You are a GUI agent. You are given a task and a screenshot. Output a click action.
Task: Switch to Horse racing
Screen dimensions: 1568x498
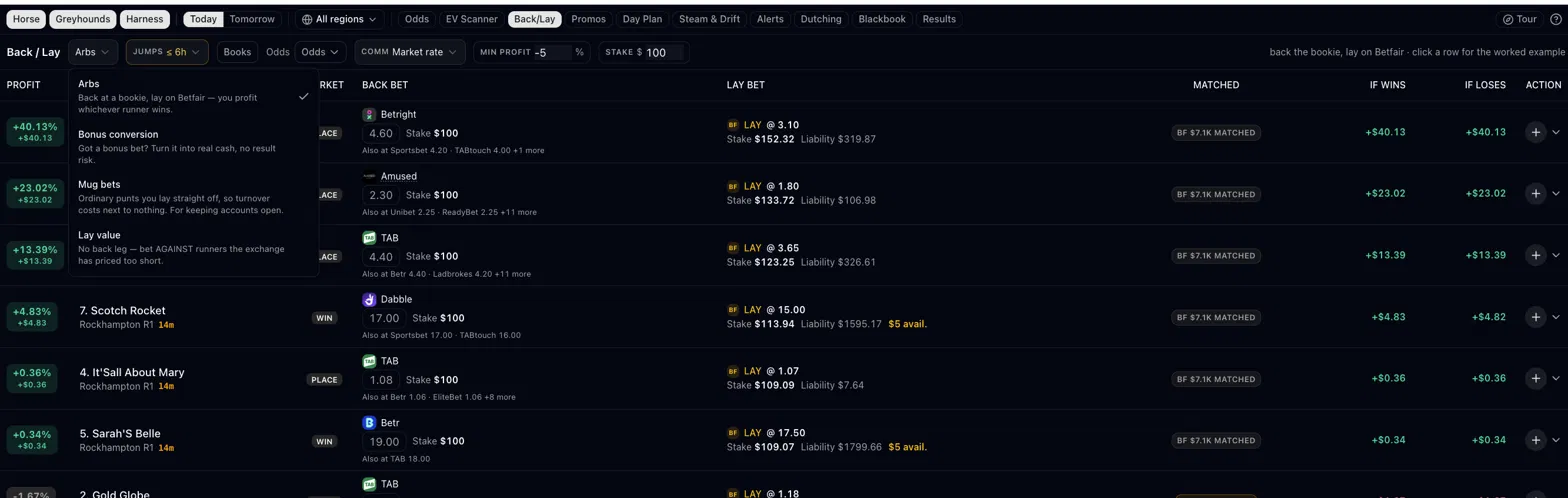27,19
